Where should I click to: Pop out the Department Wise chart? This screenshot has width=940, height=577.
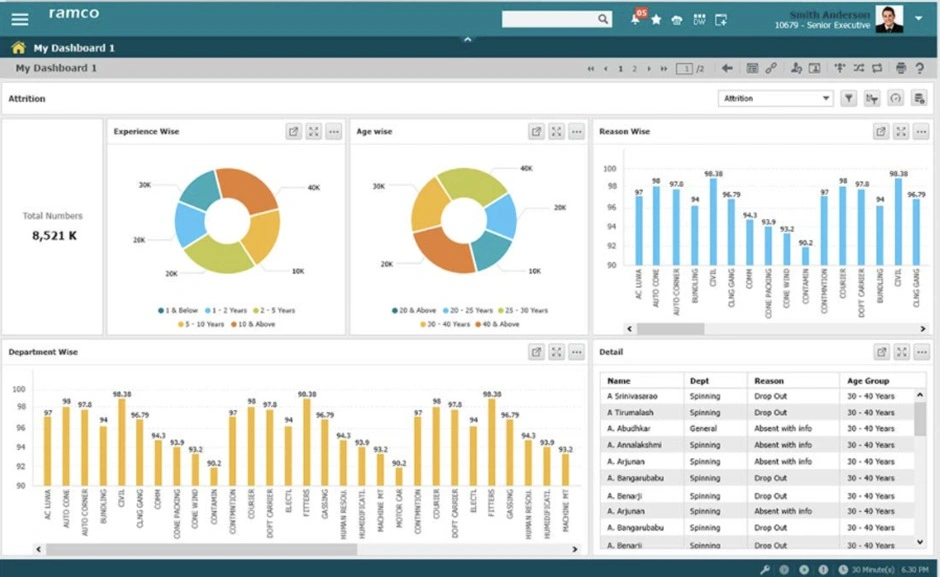[536, 352]
